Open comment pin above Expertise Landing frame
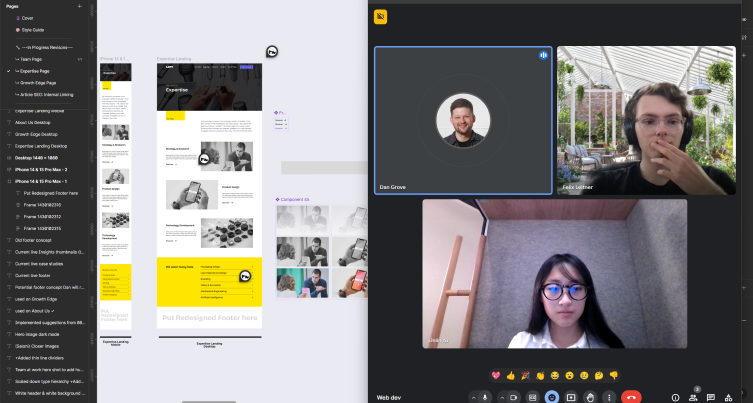The height and width of the screenshot is (403, 753). click(272, 51)
